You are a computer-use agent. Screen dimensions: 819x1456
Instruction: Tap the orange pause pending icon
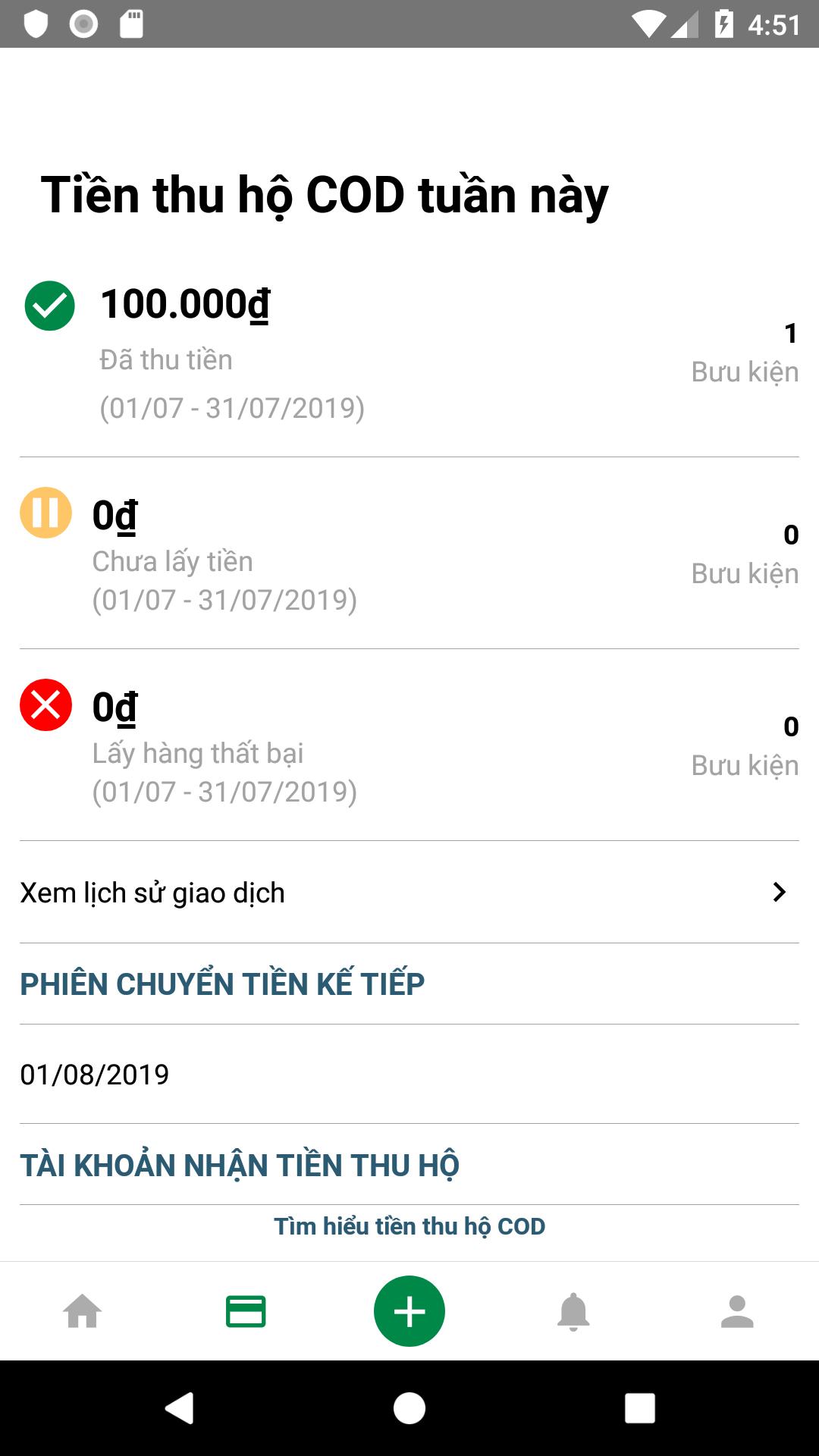click(x=45, y=513)
